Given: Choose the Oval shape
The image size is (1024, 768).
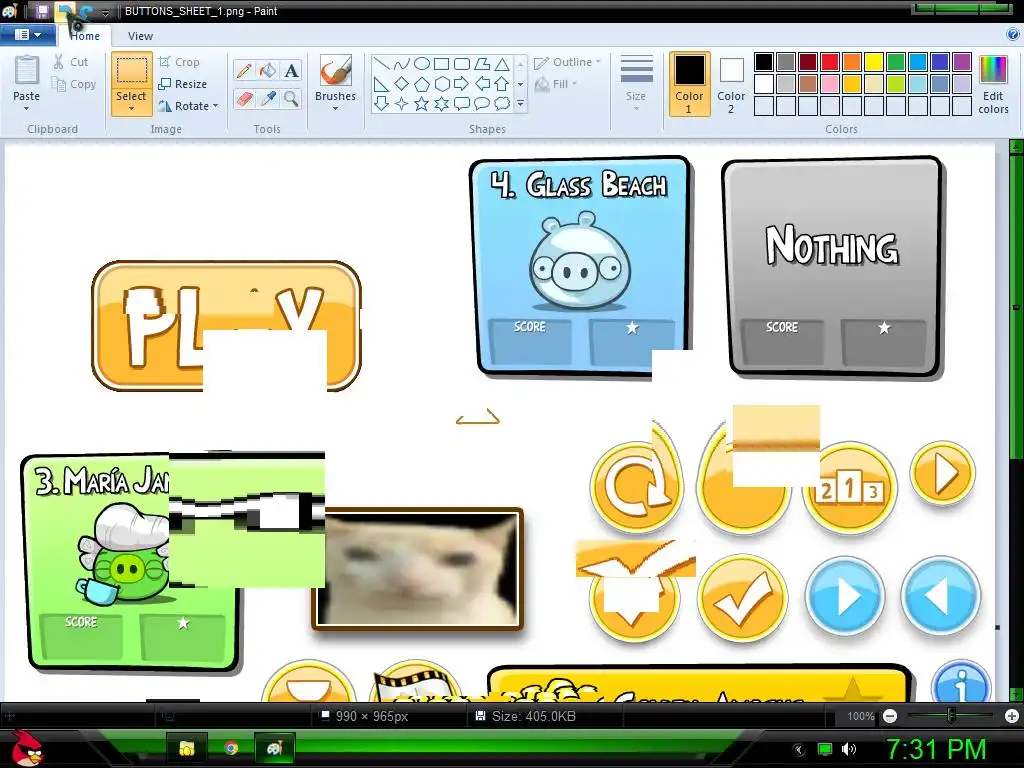Looking at the screenshot, I should 422,64.
